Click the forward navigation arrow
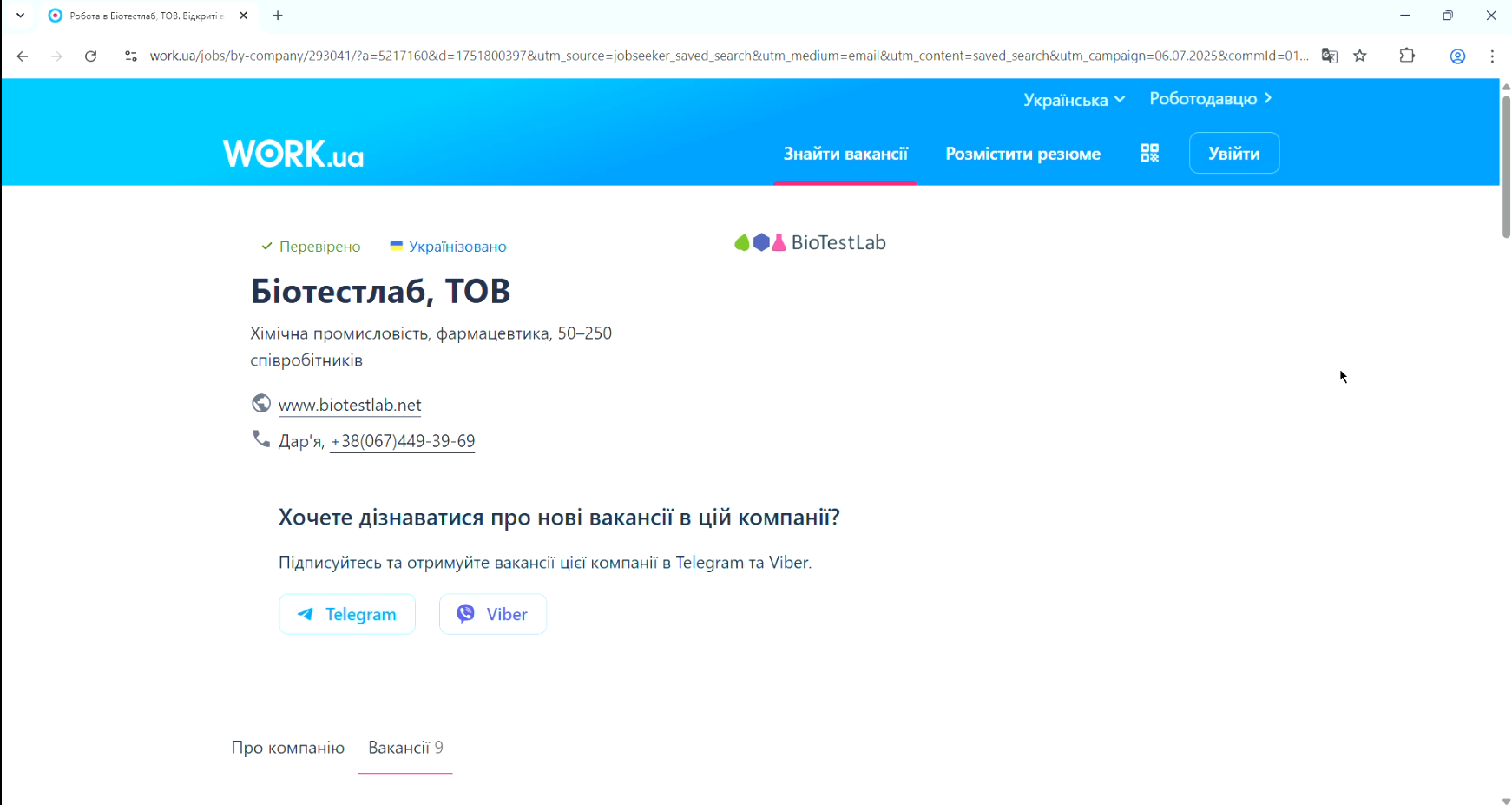Viewport: 1512px width, 805px height. pyautogui.click(x=56, y=56)
